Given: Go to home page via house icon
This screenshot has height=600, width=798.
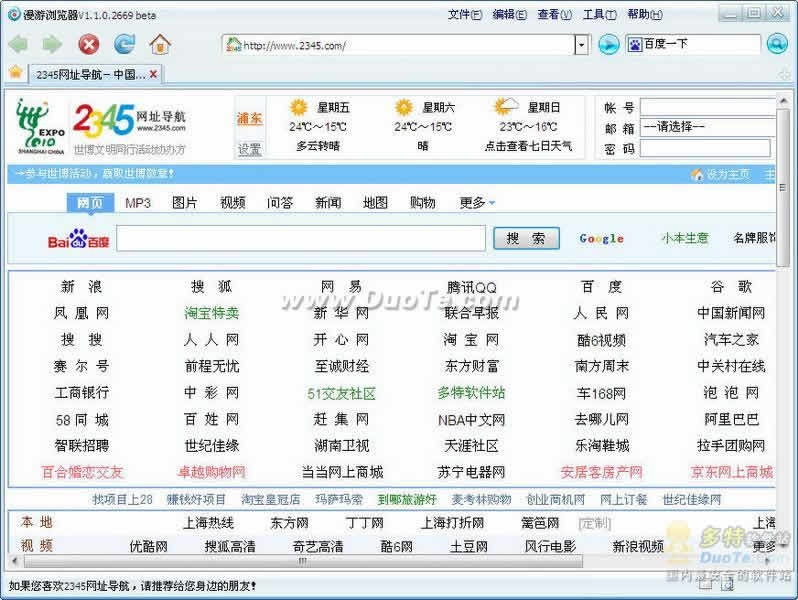Looking at the screenshot, I should [160, 44].
